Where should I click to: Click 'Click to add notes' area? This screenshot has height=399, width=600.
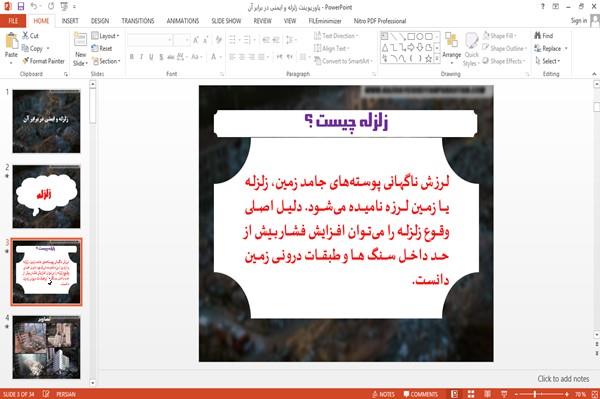pos(563,379)
